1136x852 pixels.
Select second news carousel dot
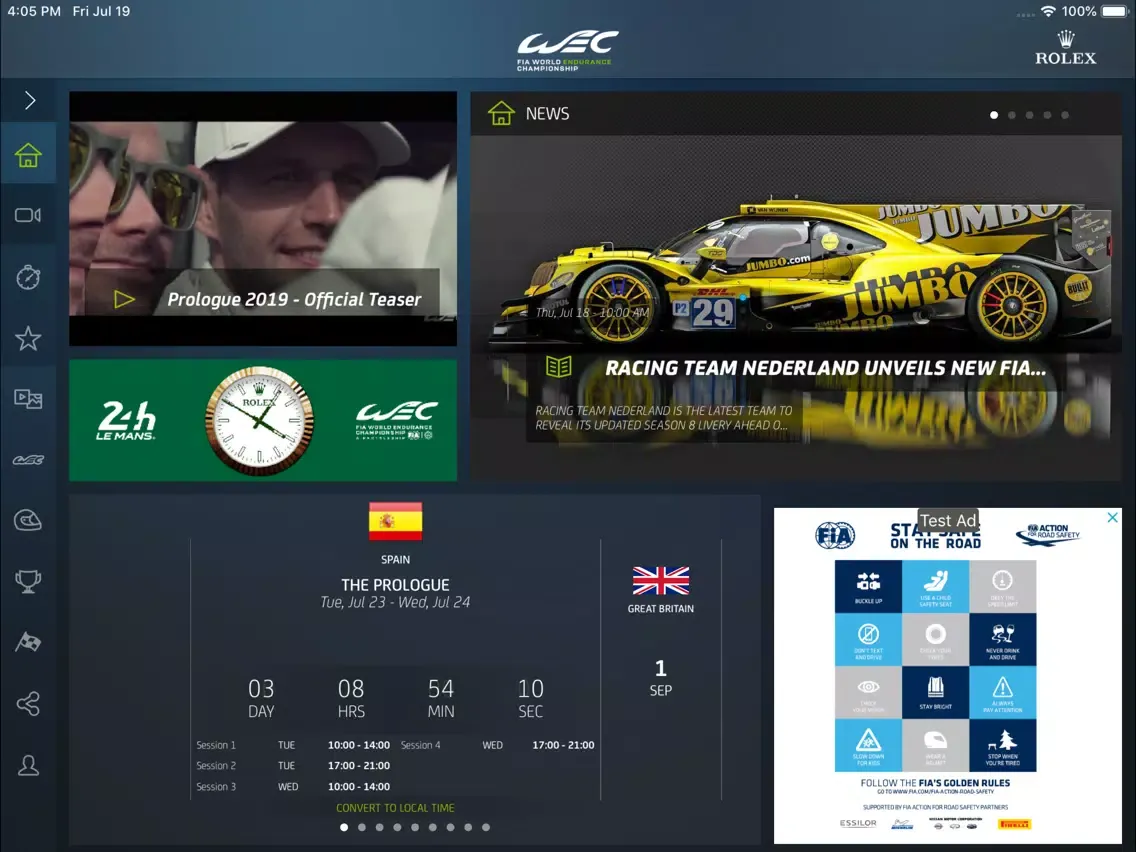pos(1012,115)
